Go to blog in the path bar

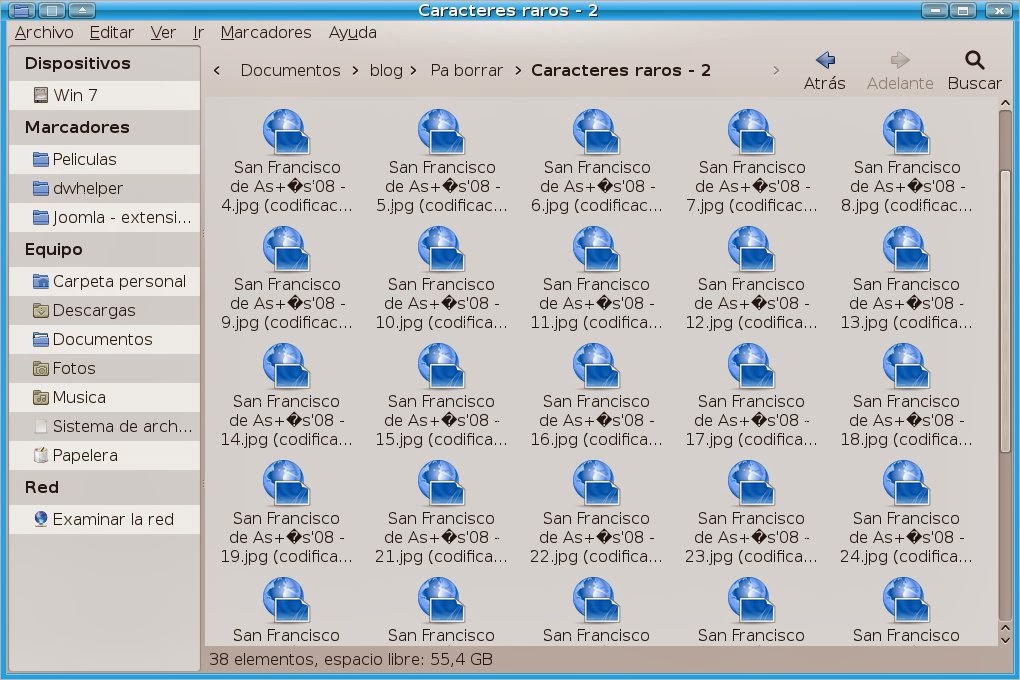coord(386,70)
